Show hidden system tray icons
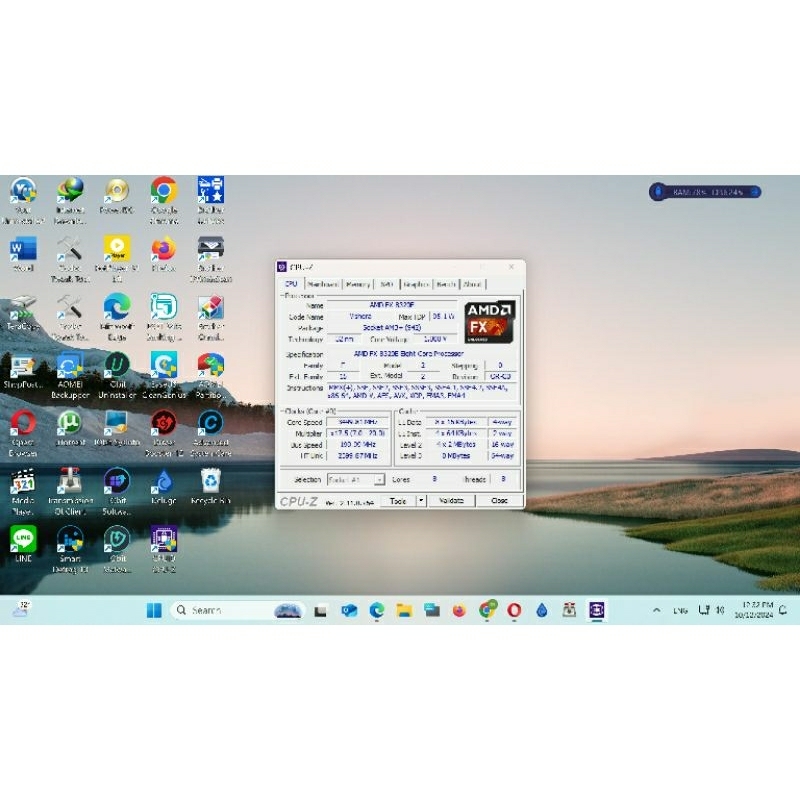Image resolution: width=800 pixels, height=800 pixels. pyautogui.click(x=657, y=610)
